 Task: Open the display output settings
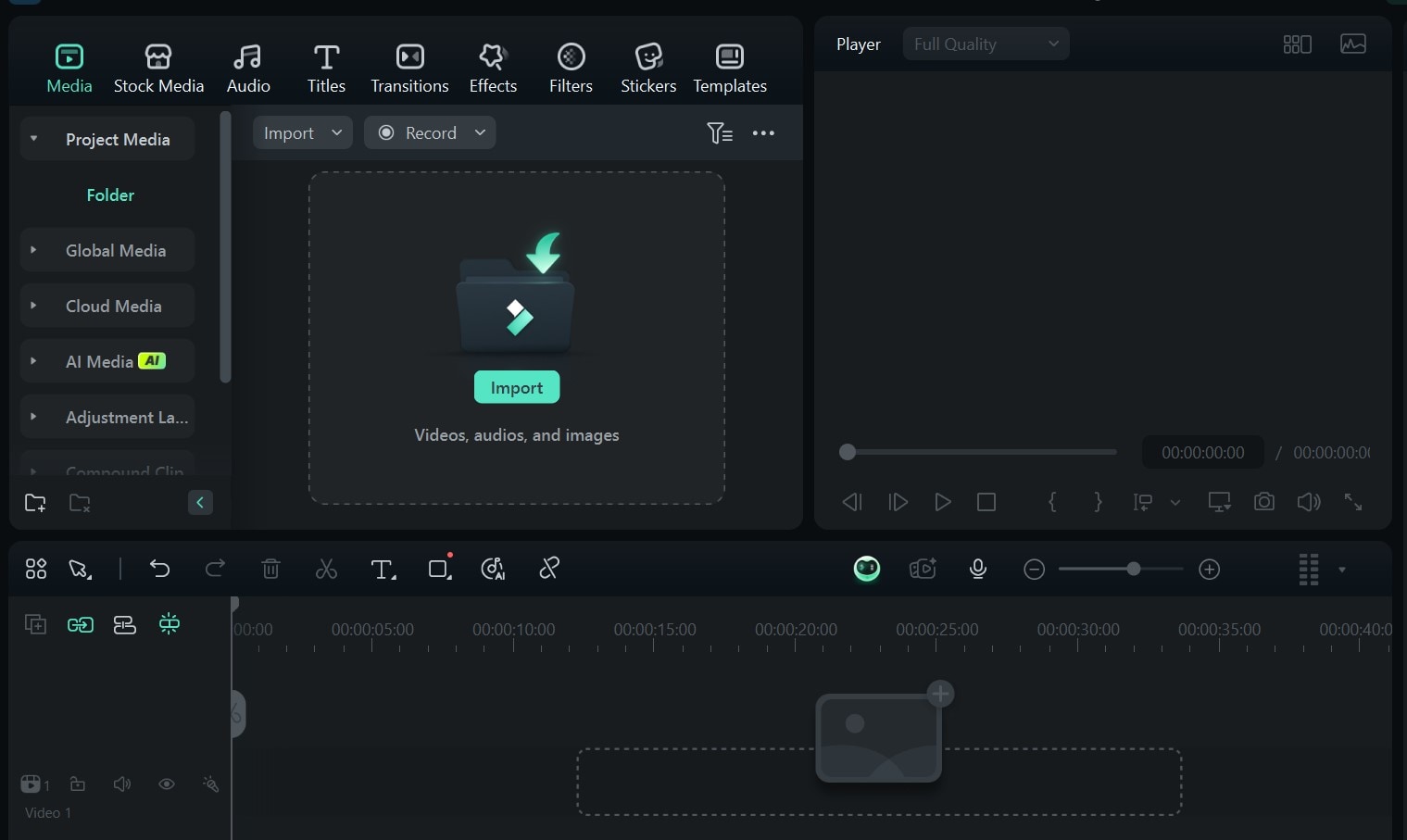pos(1219,502)
